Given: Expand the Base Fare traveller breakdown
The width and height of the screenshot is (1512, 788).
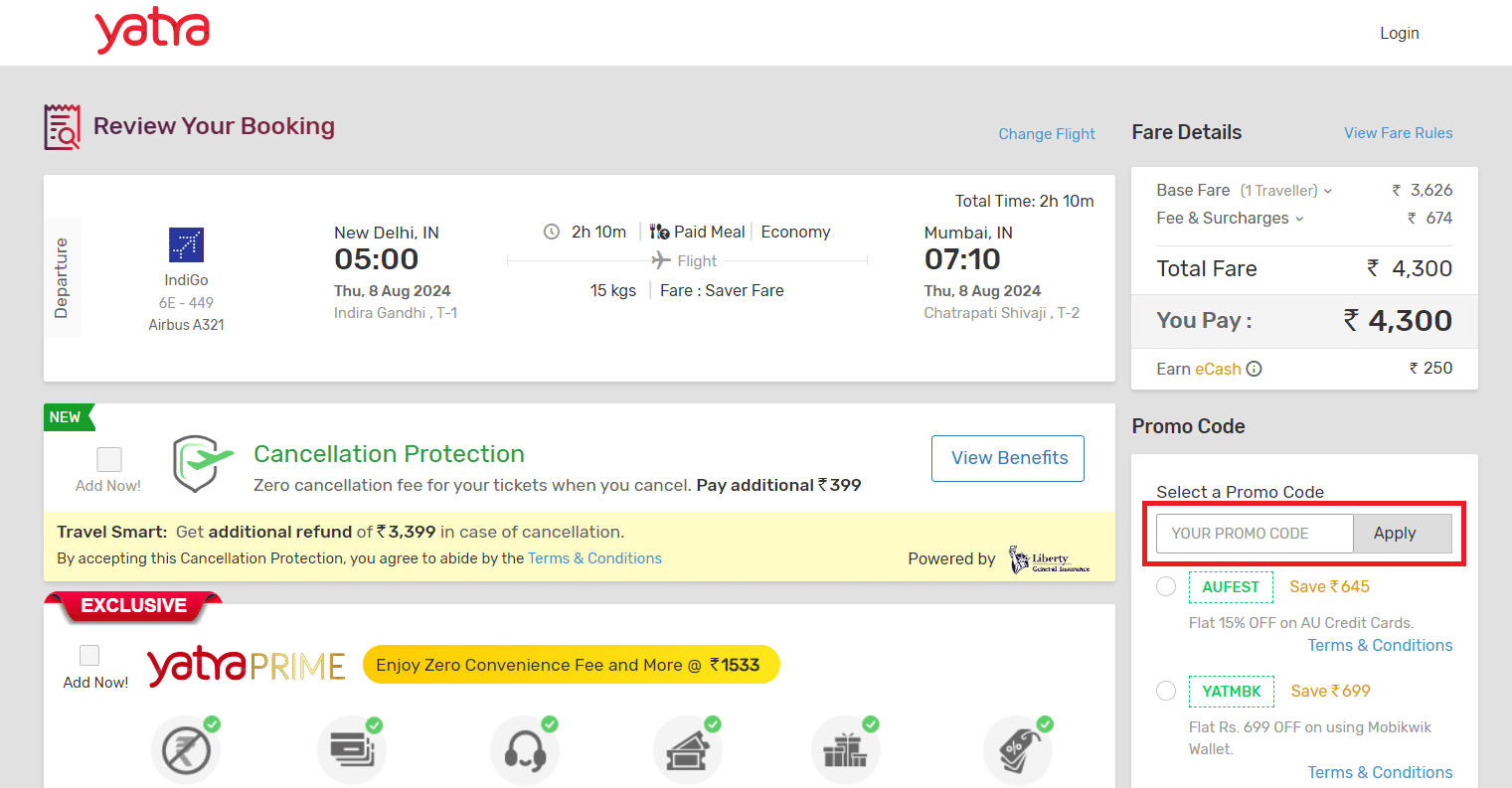Looking at the screenshot, I should pyautogui.click(x=1329, y=190).
